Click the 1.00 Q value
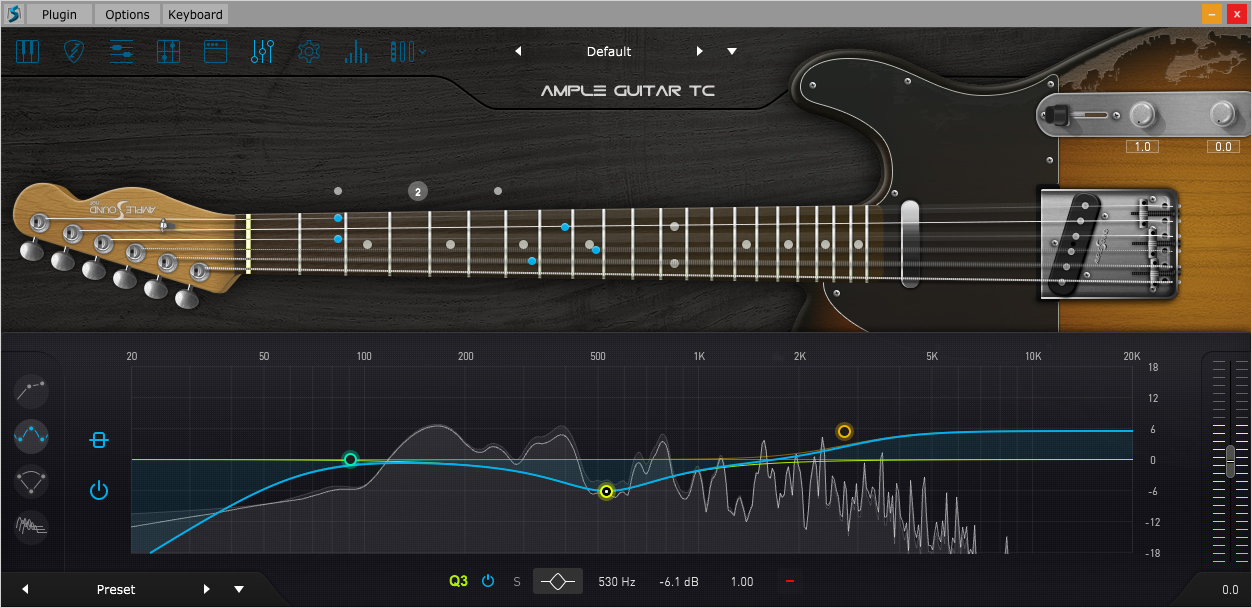This screenshot has width=1252, height=608. (x=742, y=582)
